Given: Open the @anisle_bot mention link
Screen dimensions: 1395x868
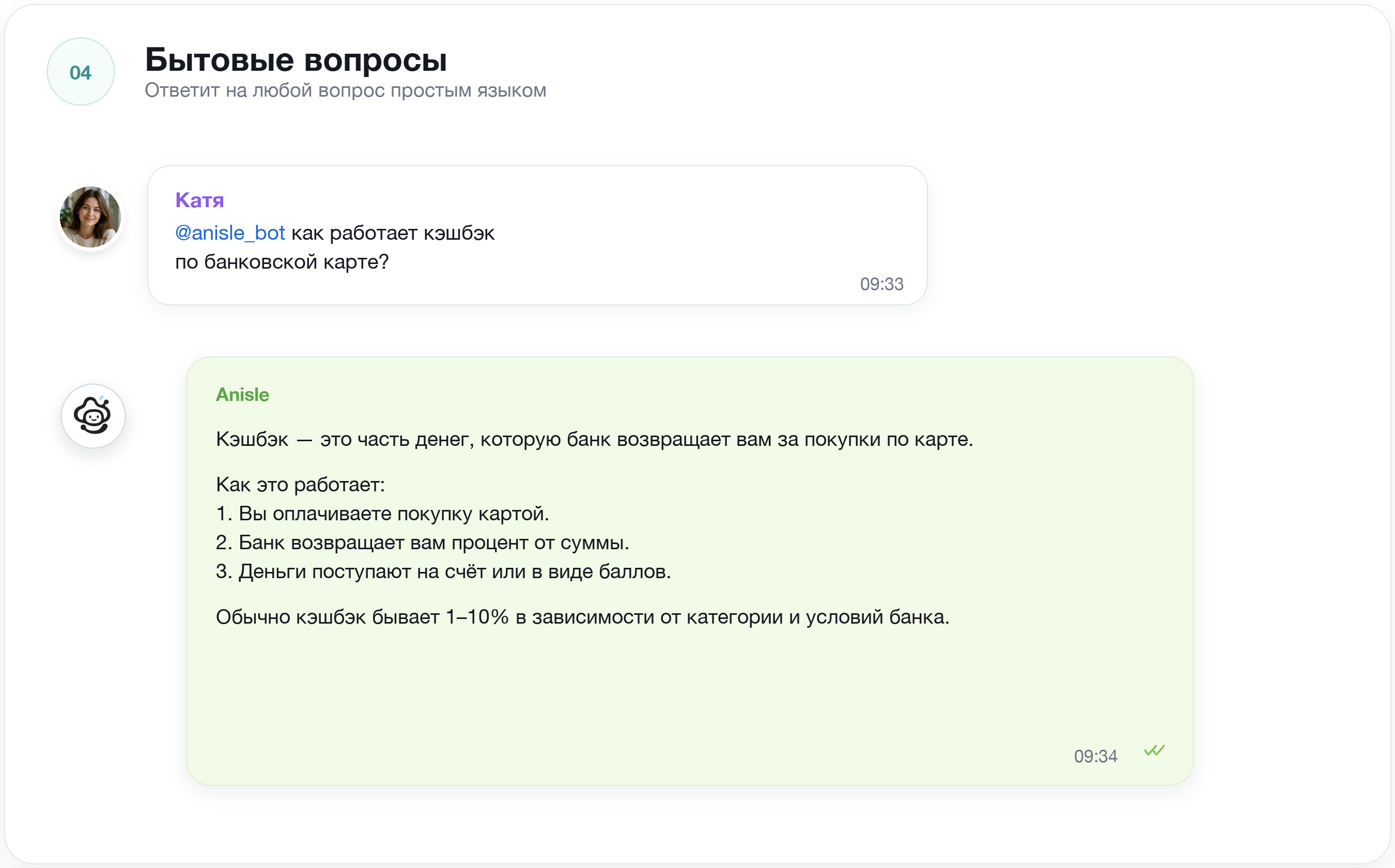Looking at the screenshot, I should pyautogui.click(x=229, y=233).
